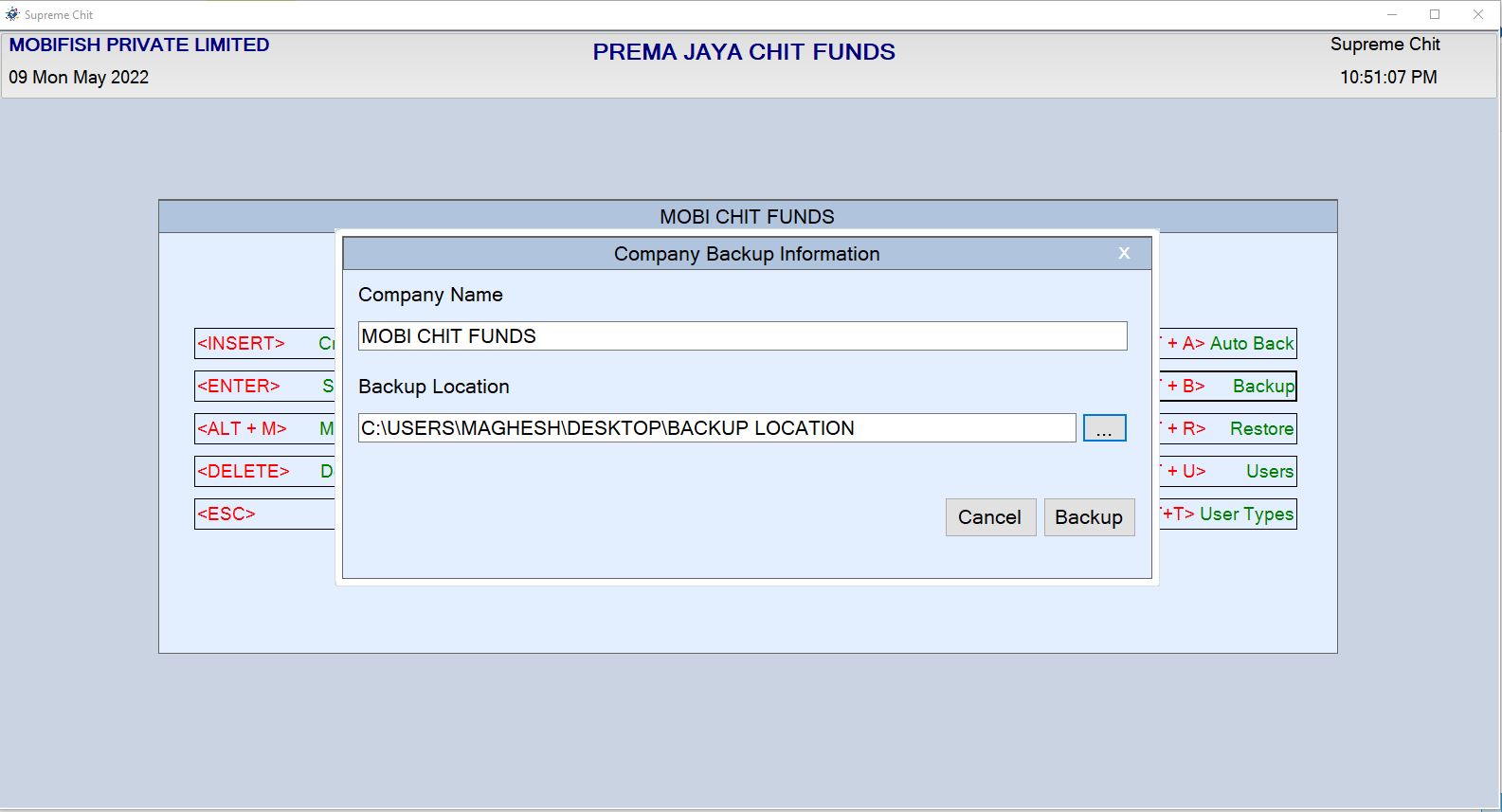1502x812 pixels.
Task: Click the Backup Location label
Action: [434, 387]
